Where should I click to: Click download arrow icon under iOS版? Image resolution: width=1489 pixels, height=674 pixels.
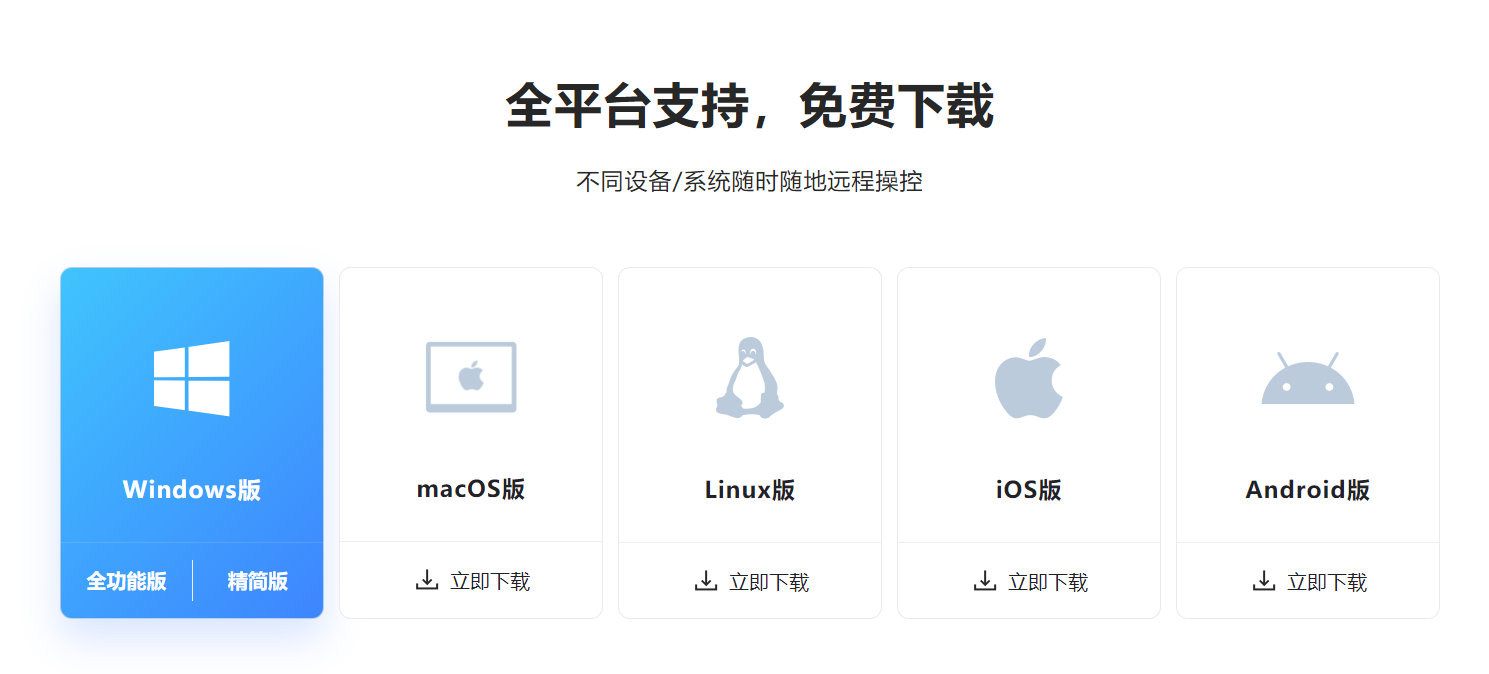985,580
